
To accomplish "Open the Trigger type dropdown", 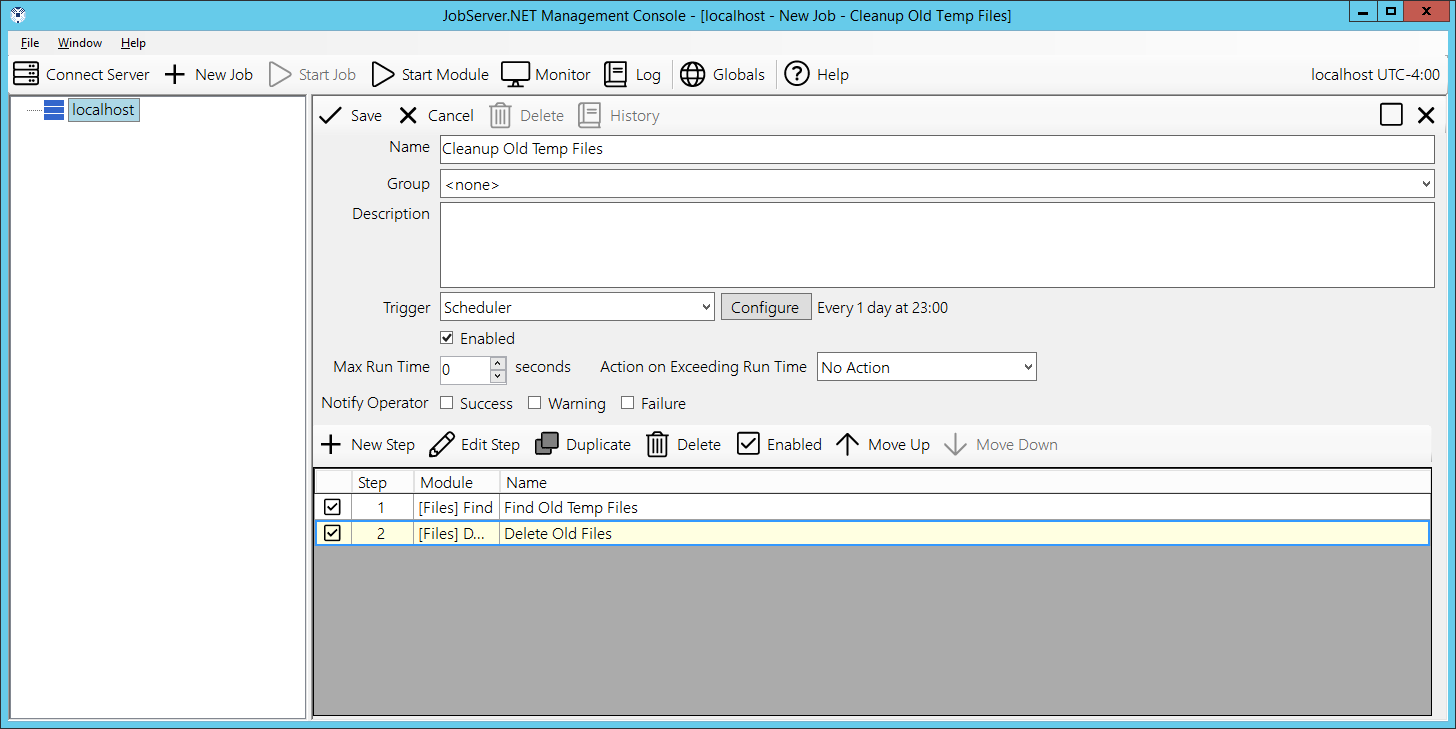I will (706, 308).
